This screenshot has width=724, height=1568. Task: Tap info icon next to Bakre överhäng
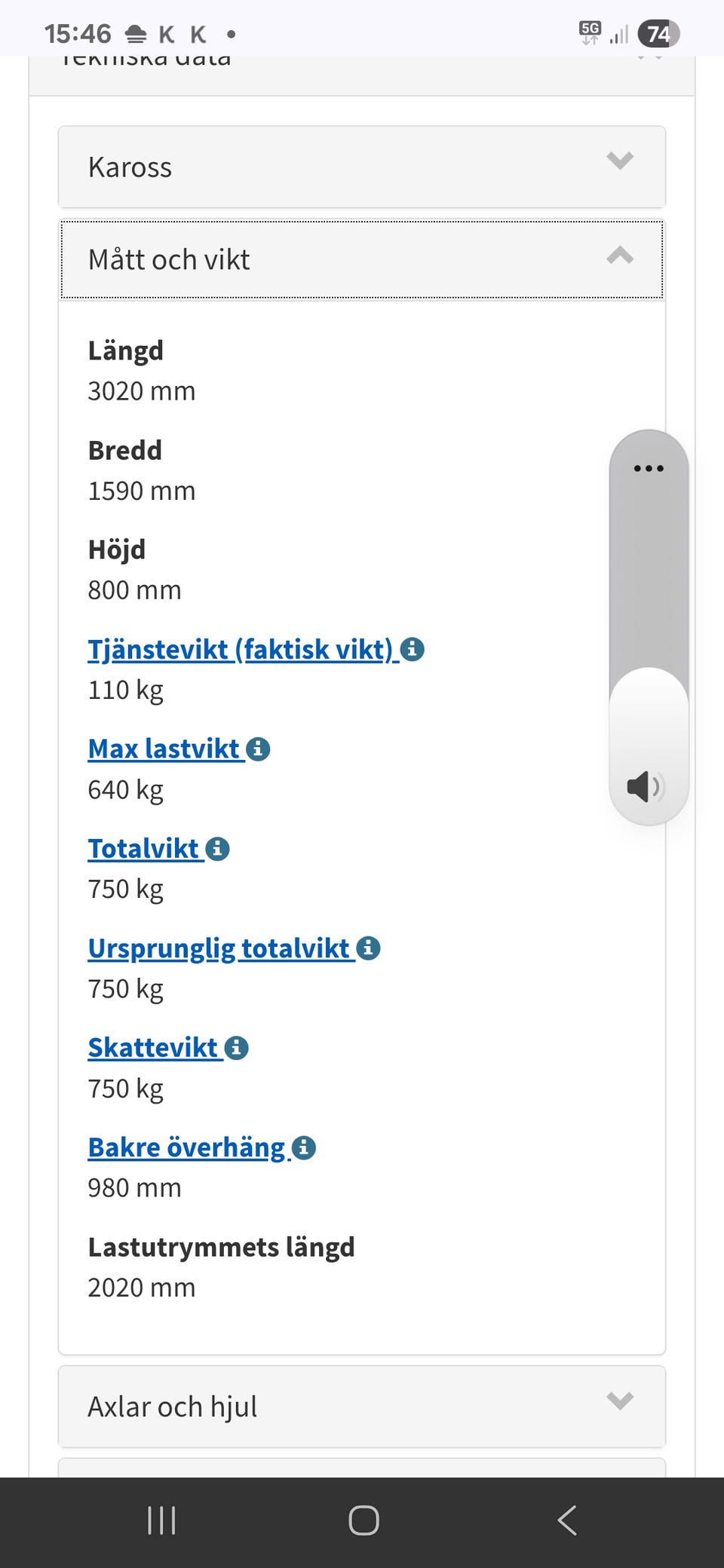(x=303, y=1147)
